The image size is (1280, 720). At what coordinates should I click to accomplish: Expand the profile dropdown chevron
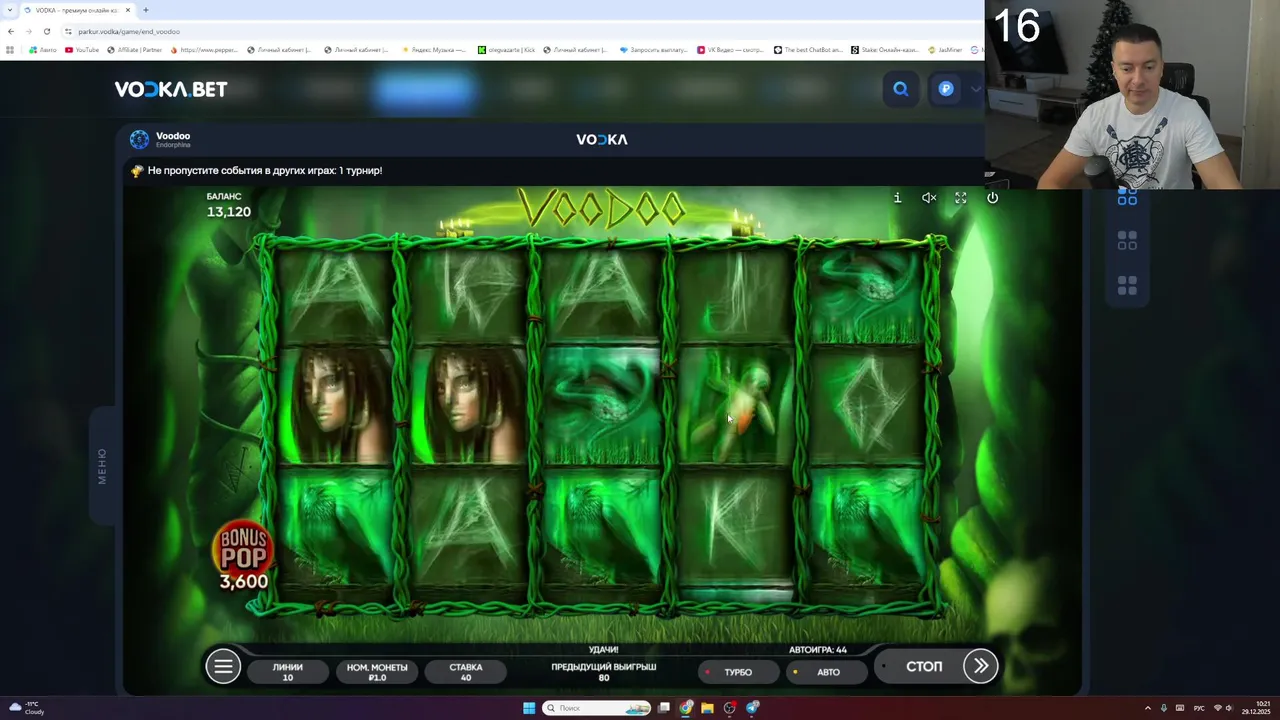(x=975, y=89)
